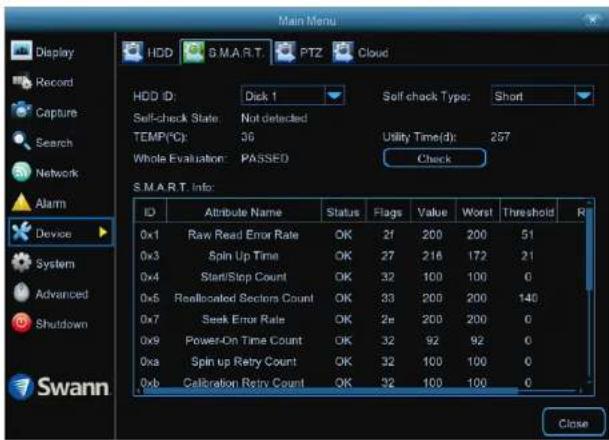Screen dimensions: 609x440
Task: Click the Record camera icon
Action: coord(22,81)
